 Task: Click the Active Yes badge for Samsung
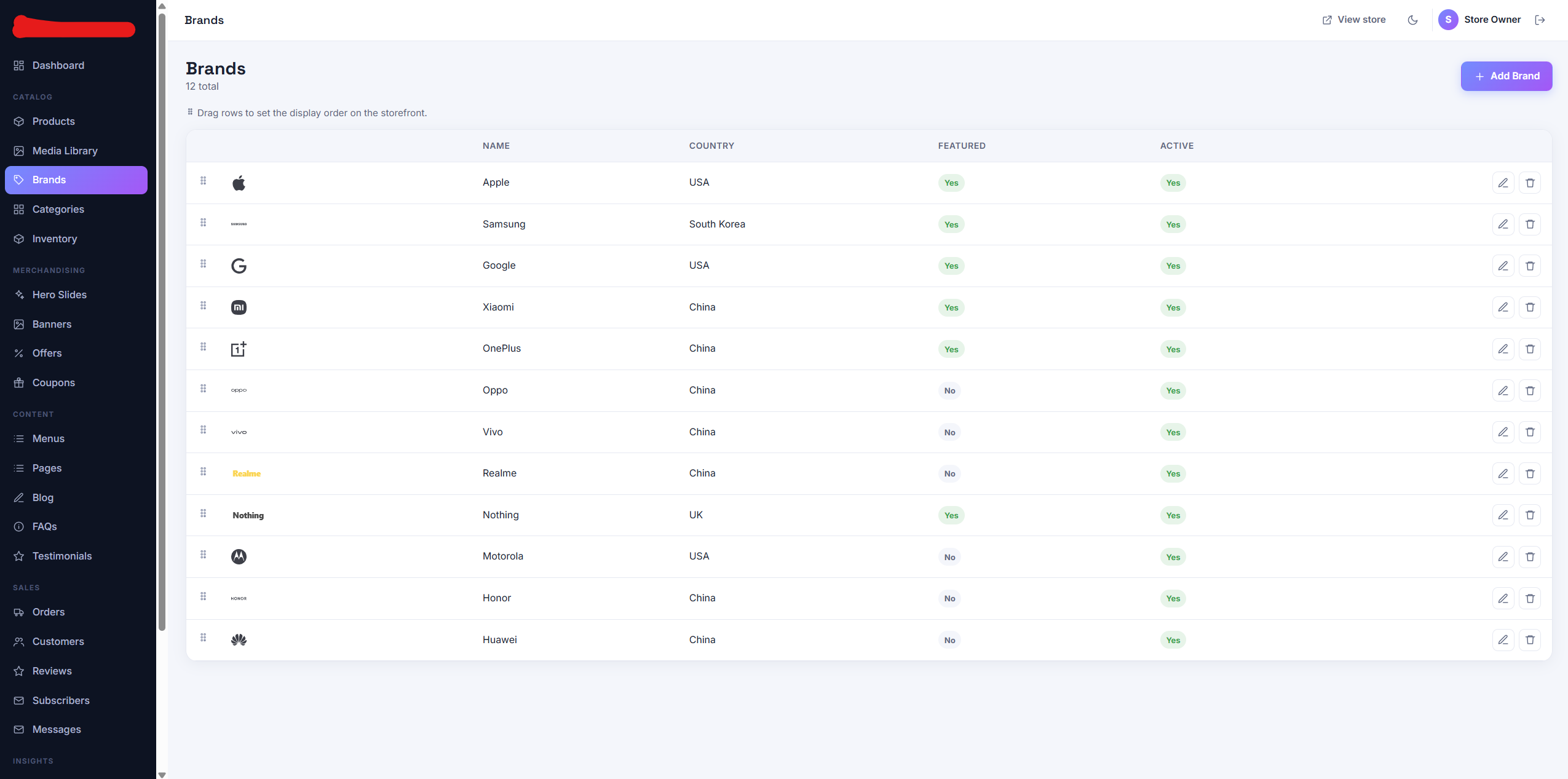[x=1173, y=225]
